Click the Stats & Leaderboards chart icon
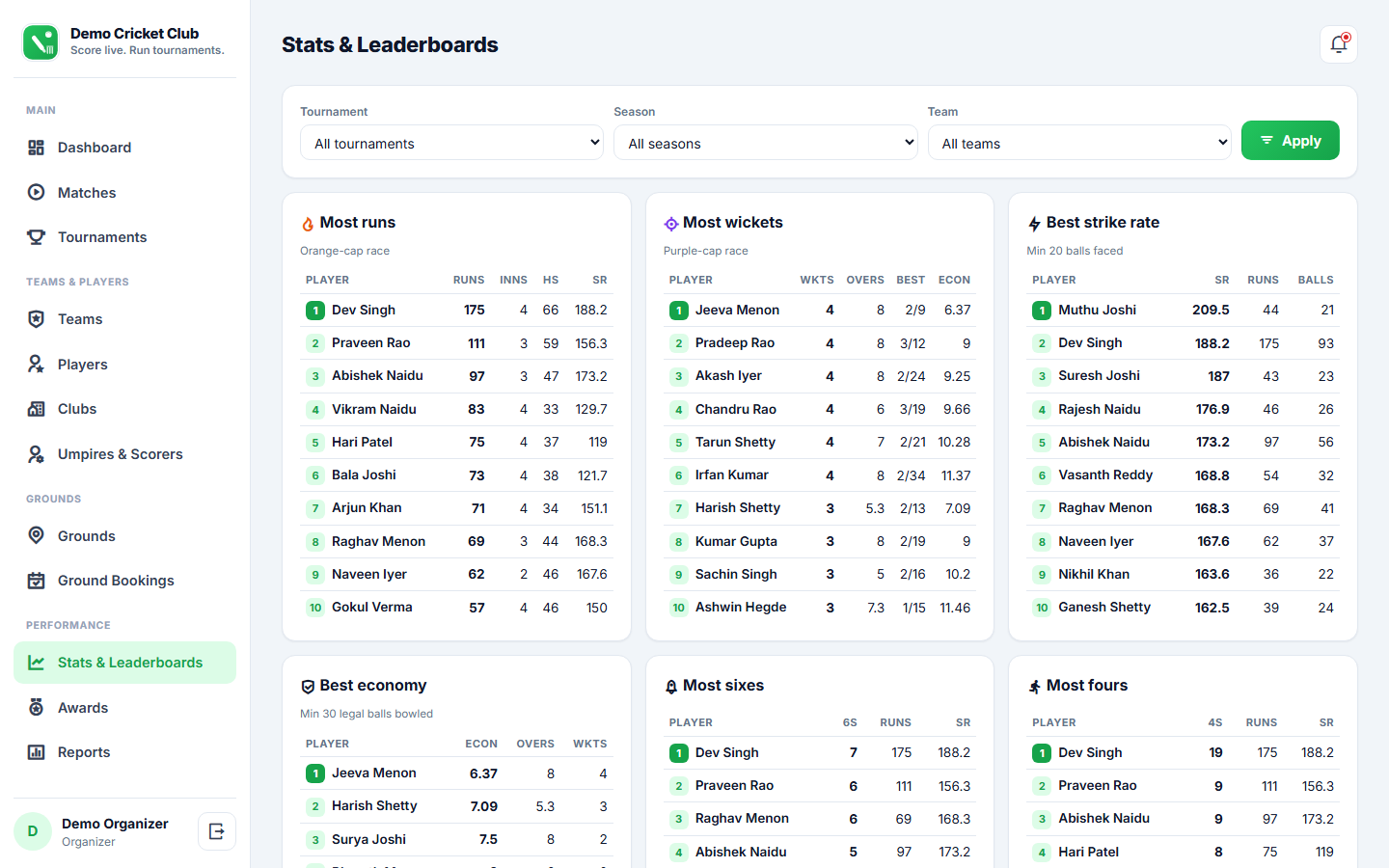 (37, 663)
